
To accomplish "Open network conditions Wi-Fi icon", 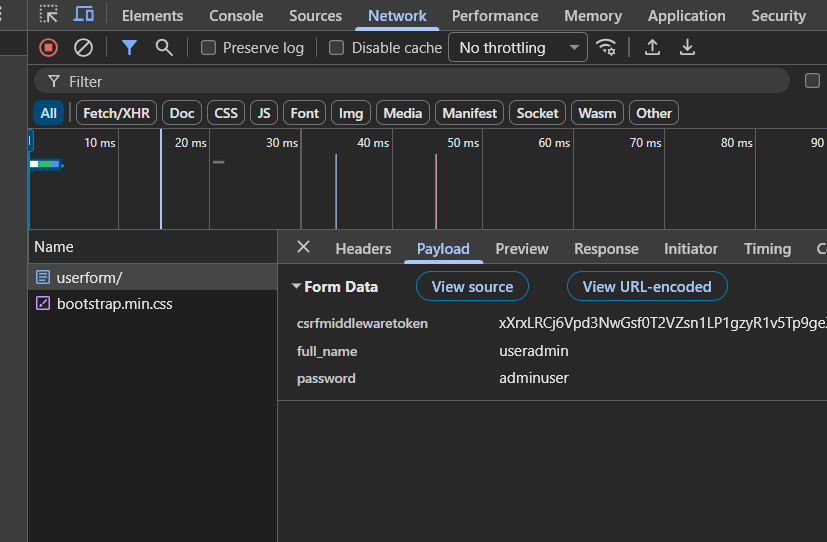I will pos(606,48).
